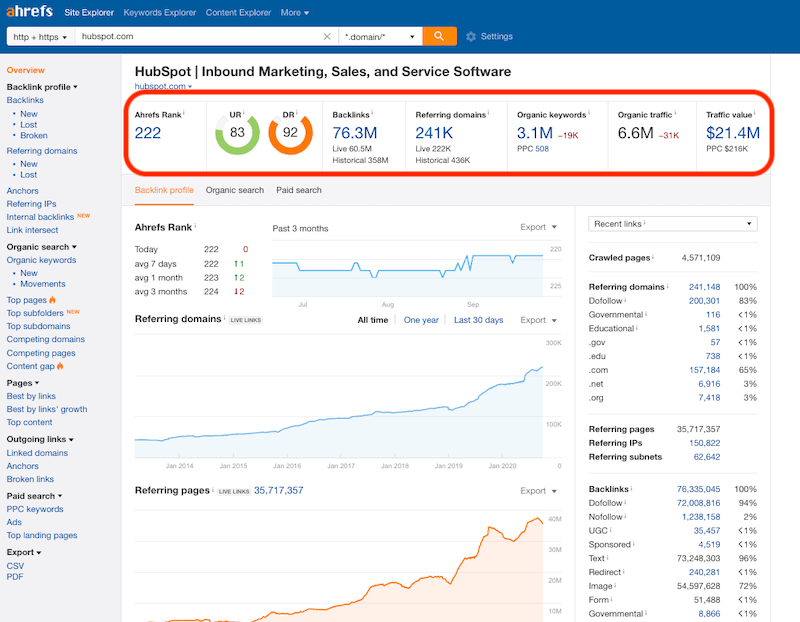This screenshot has height=622, width=800.
Task: Switch to the Paid search tab
Action: pos(299,190)
